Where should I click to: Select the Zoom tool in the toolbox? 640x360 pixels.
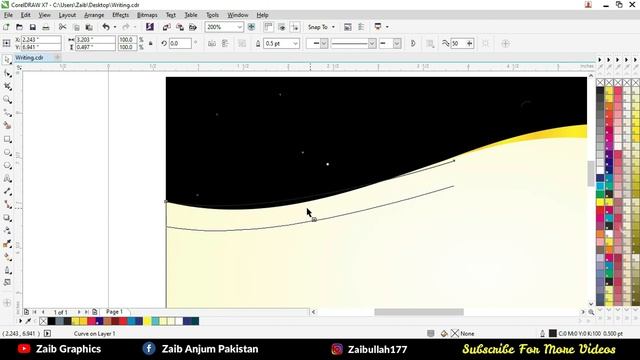7,100
